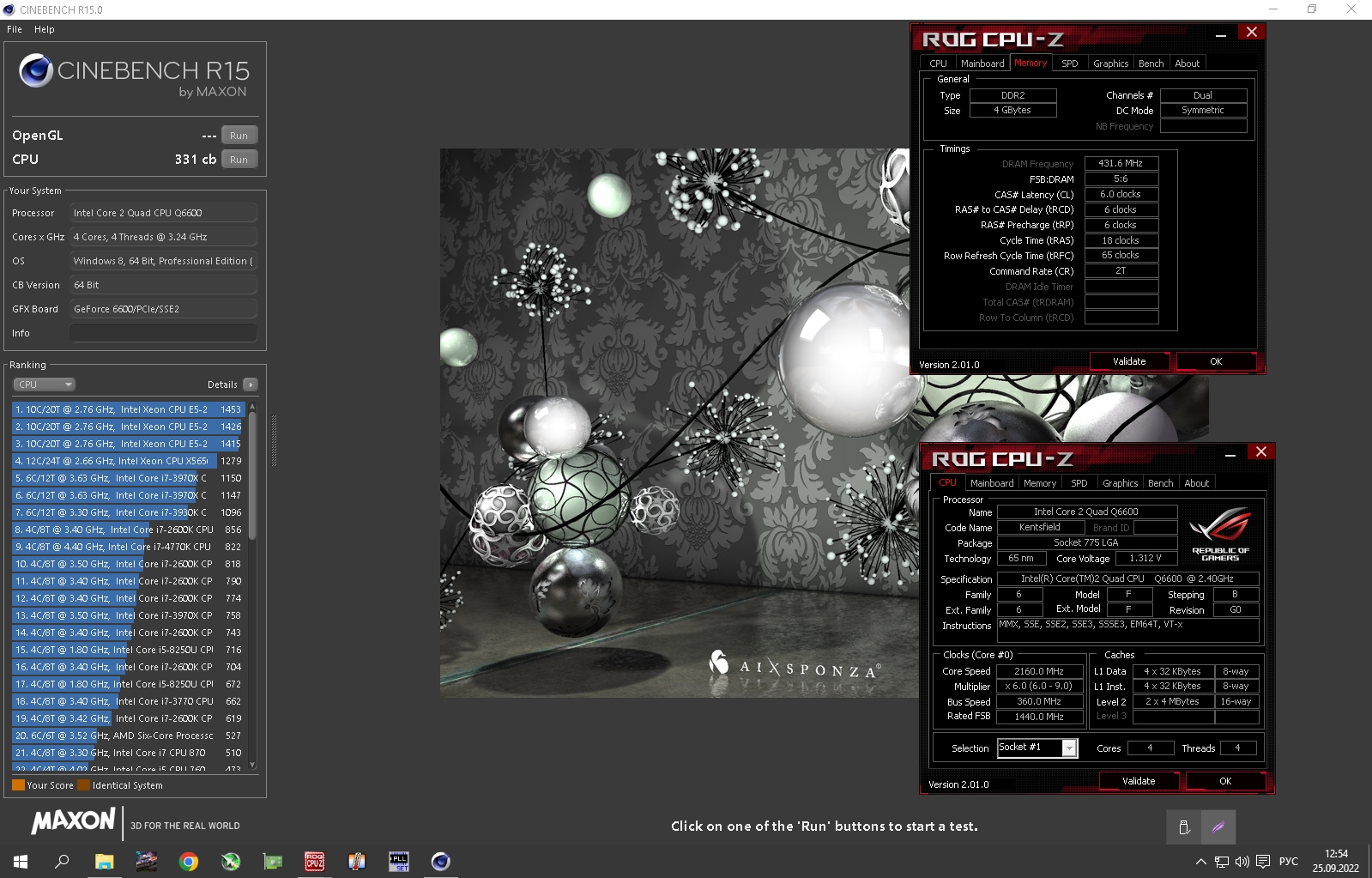Open the green graphics card taskbar icon
Screen dimensions: 1372x878
pyautogui.click(x=273, y=862)
